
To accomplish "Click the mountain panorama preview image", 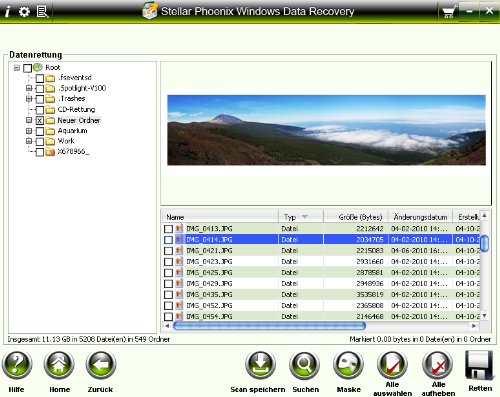I will 326,130.
